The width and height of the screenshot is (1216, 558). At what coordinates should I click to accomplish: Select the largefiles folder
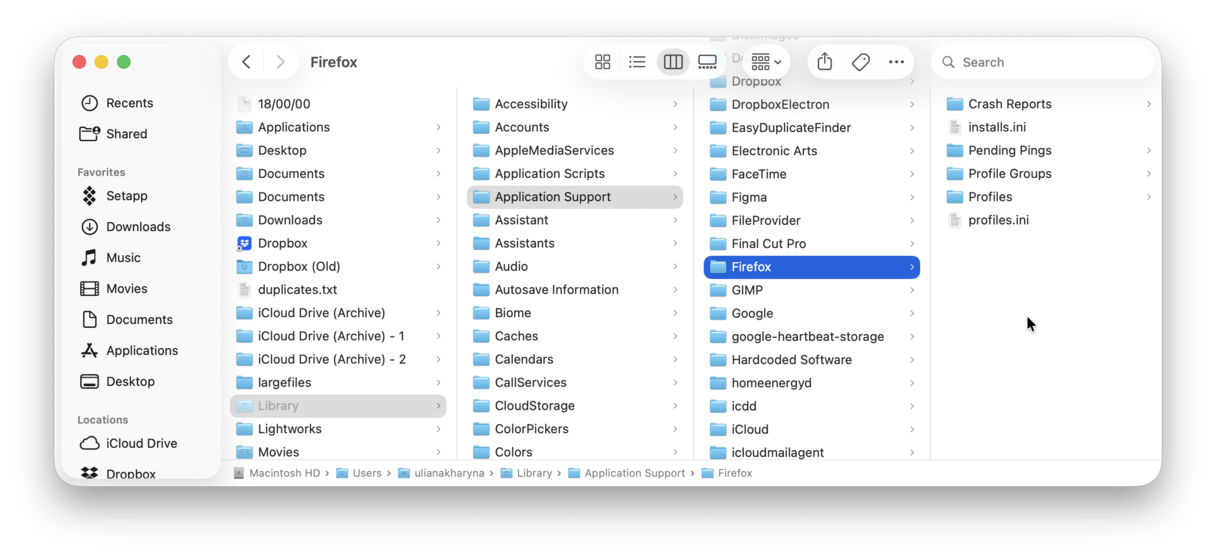coord(338,383)
